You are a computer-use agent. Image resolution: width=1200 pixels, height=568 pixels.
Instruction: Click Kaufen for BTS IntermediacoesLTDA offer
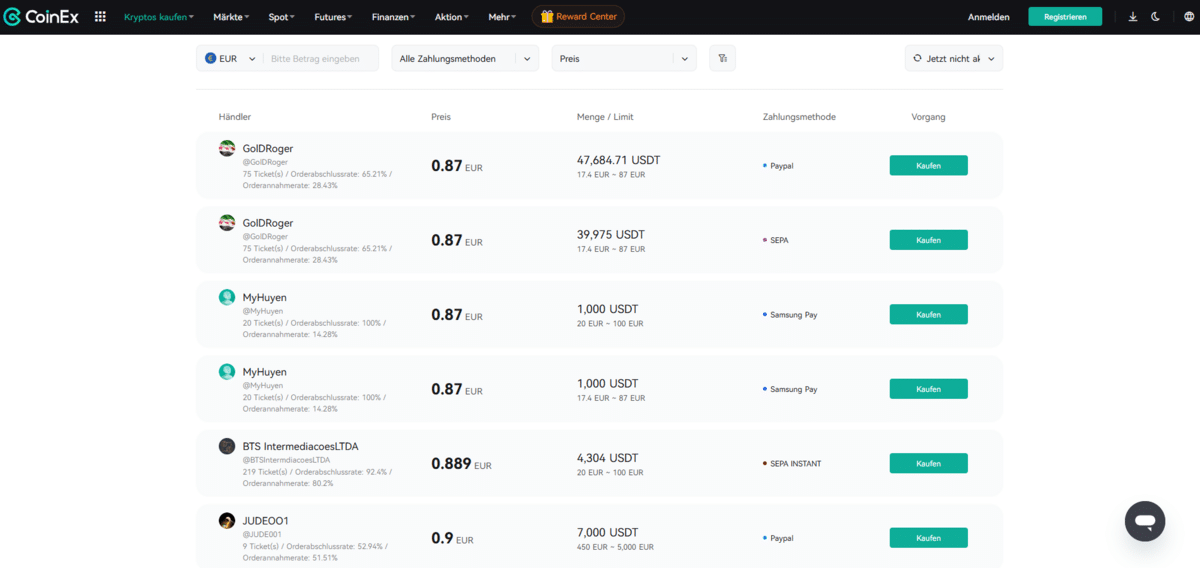coord(928,463)
